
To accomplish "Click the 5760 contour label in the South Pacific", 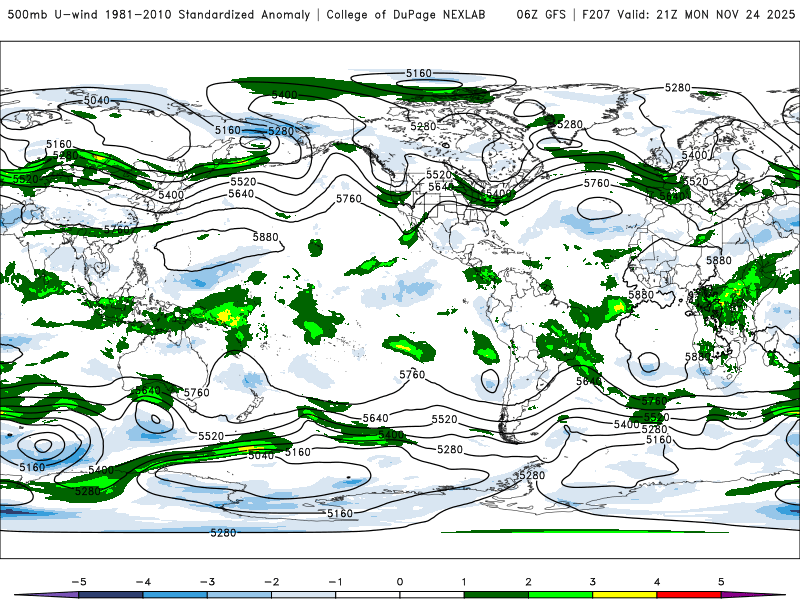I will pyautogui.click(x=412, y=375).
